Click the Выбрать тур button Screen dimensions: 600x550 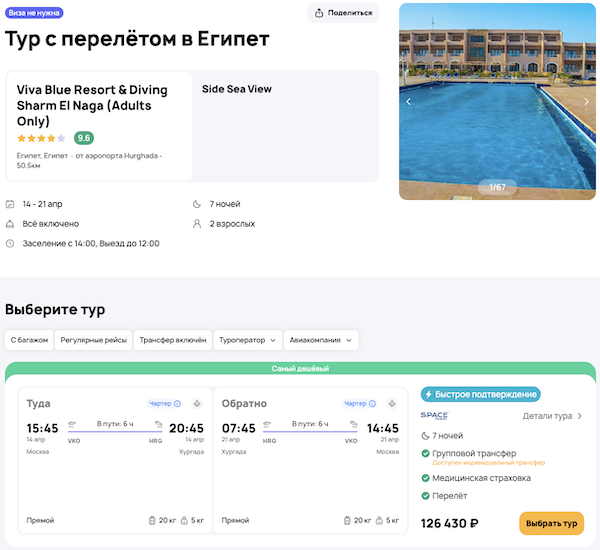[x=551, y=523]
